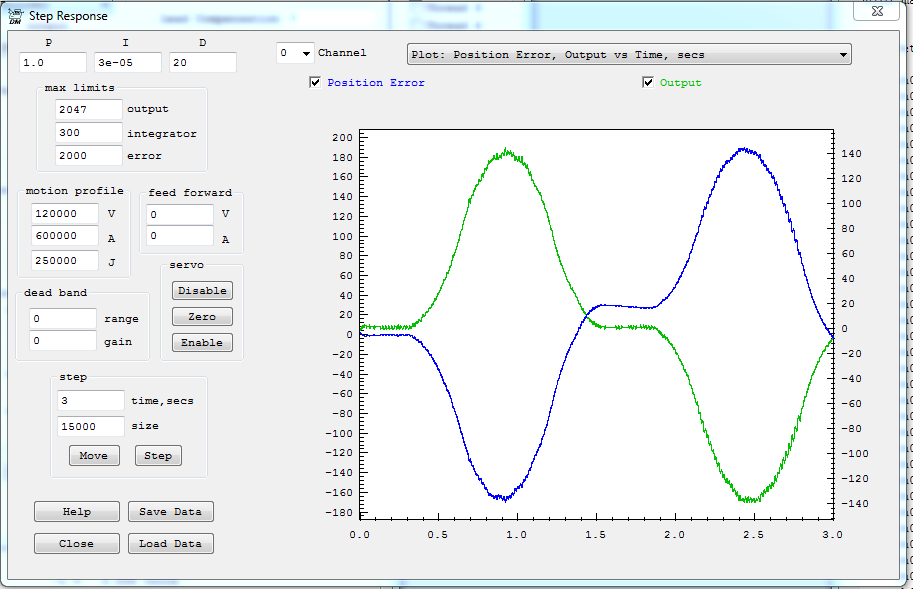Click the D gain input field
913x589 pixels.
click(x=202, y=63)
